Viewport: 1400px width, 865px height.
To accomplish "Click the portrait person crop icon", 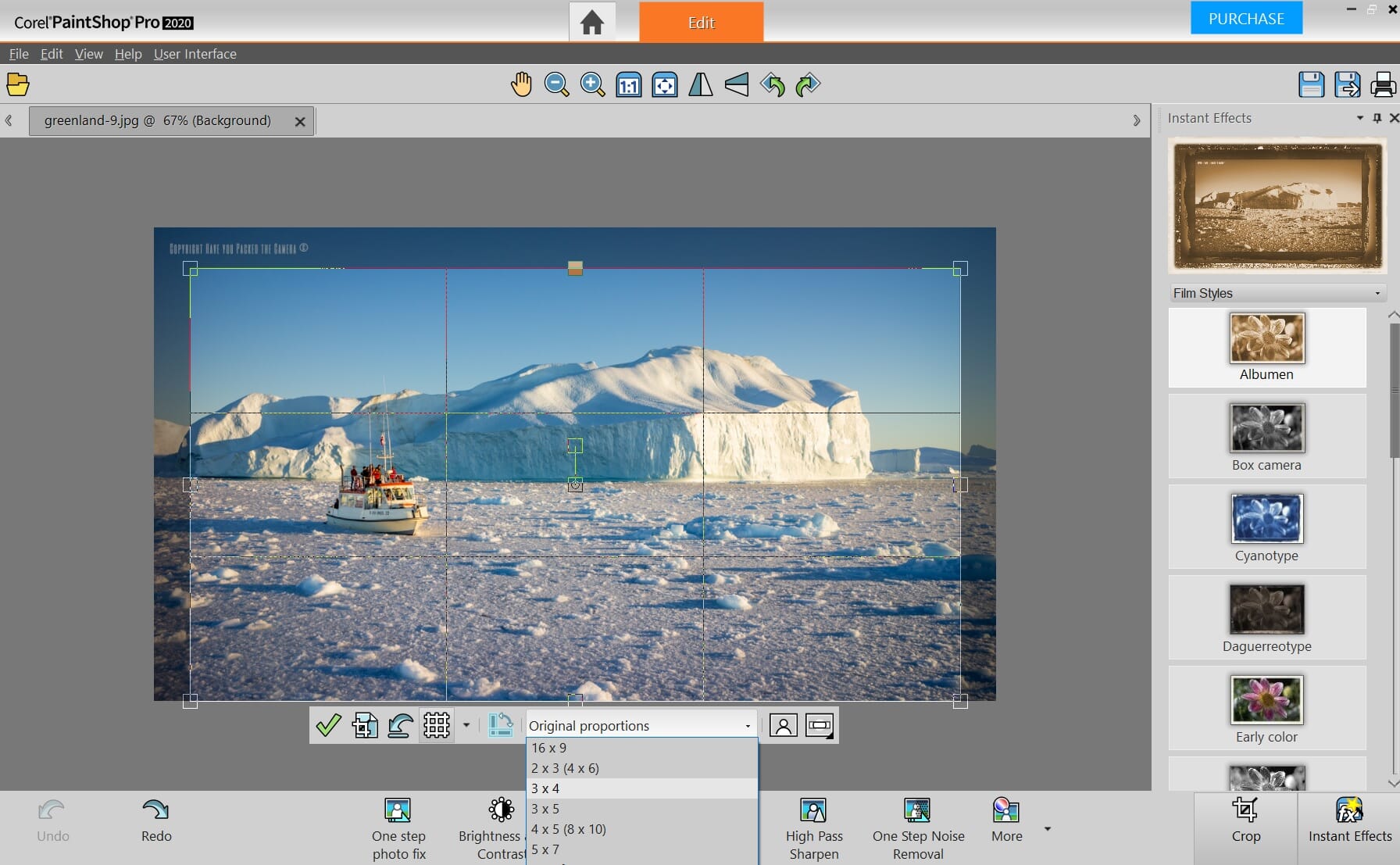I will [783, 725].
